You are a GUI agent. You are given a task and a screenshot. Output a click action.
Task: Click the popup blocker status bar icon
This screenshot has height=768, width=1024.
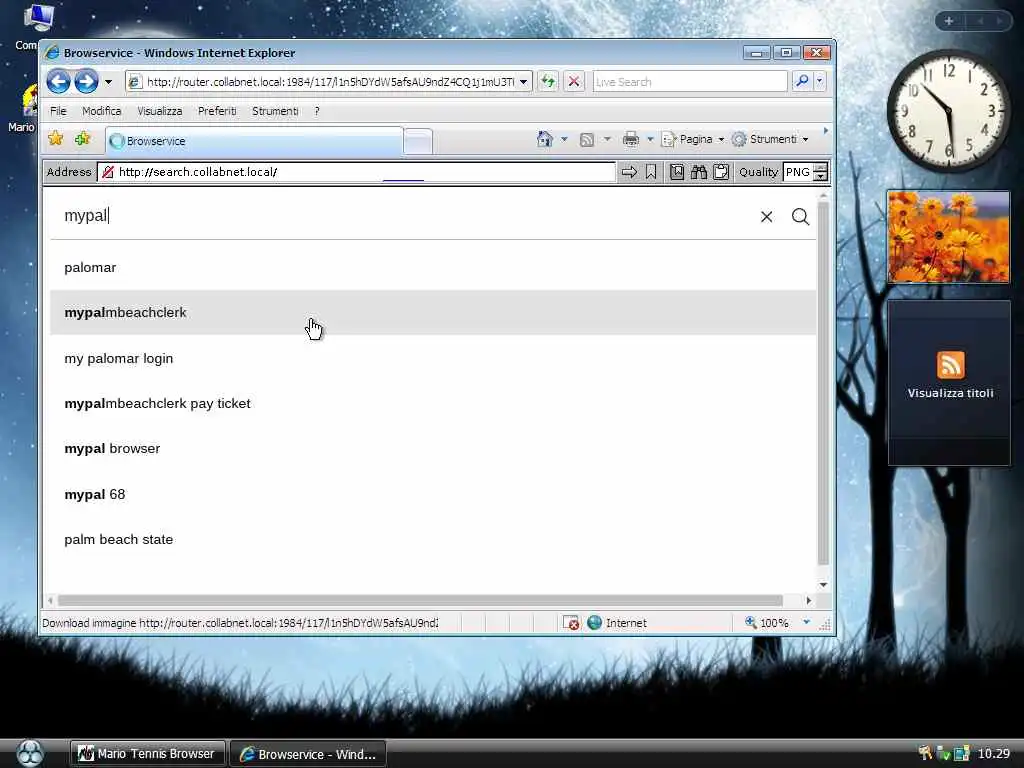(571, 623)
